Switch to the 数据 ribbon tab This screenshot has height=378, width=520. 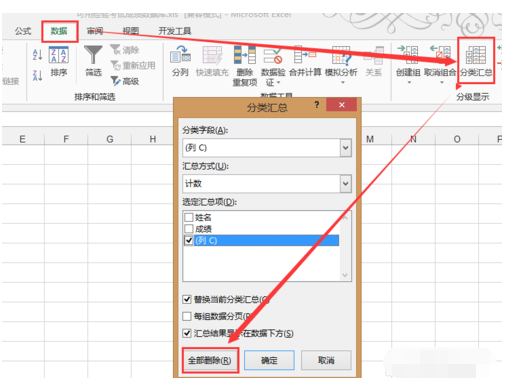(59, 31)
